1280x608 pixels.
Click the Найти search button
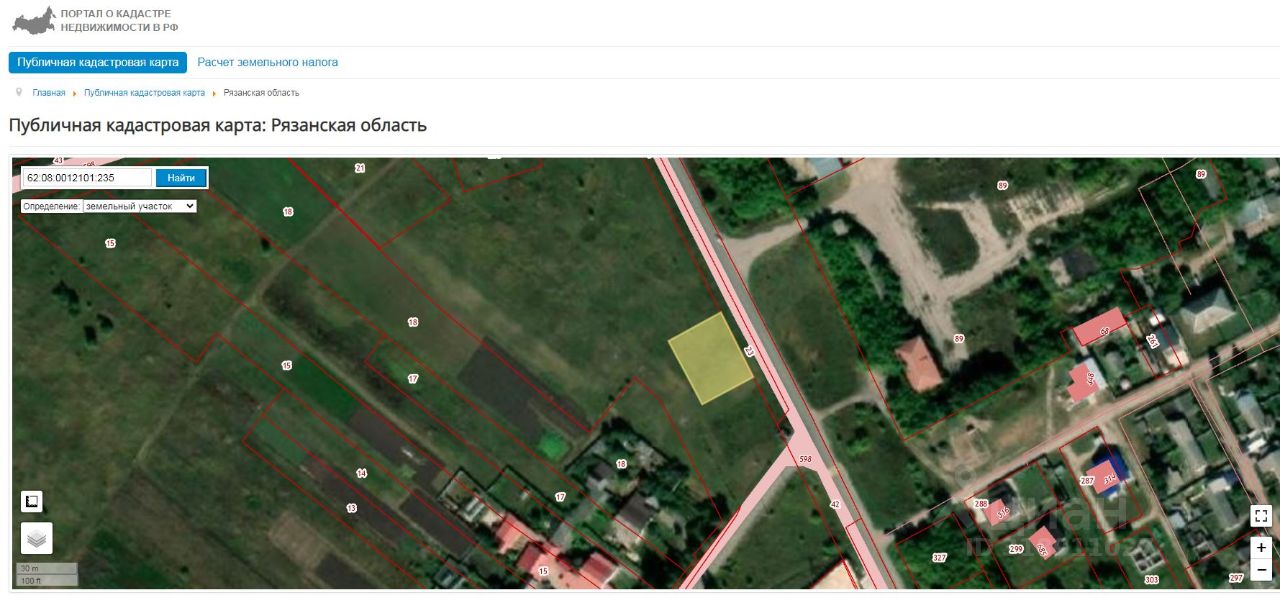tap(181, 178)
